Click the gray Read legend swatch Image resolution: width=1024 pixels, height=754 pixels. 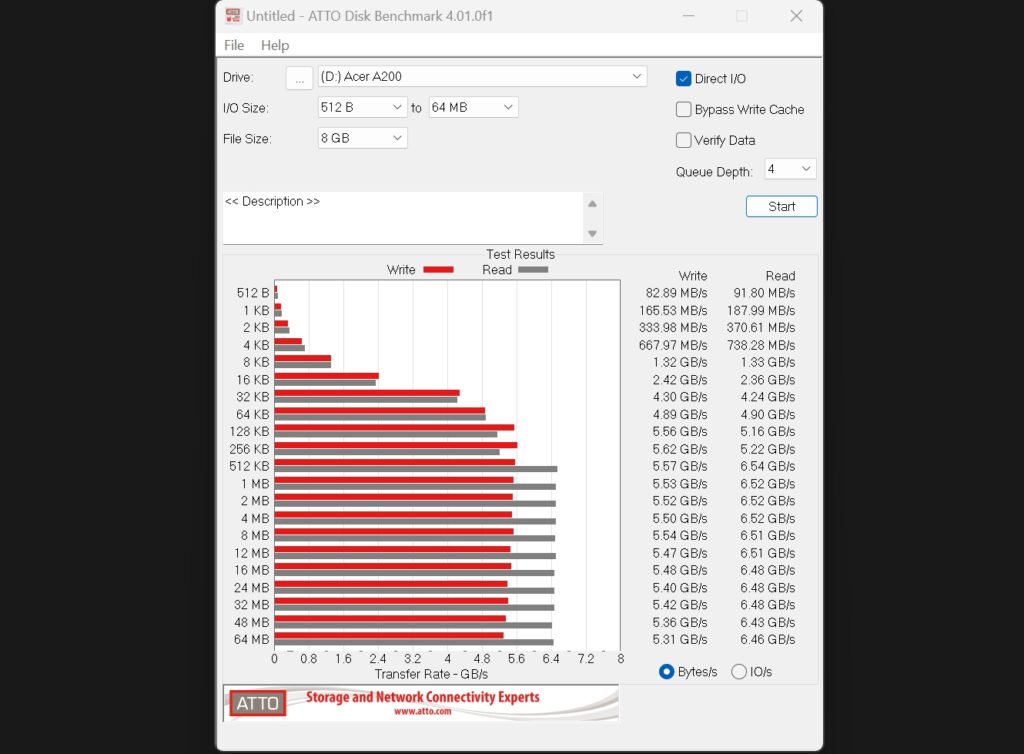[x=533, y=270]
